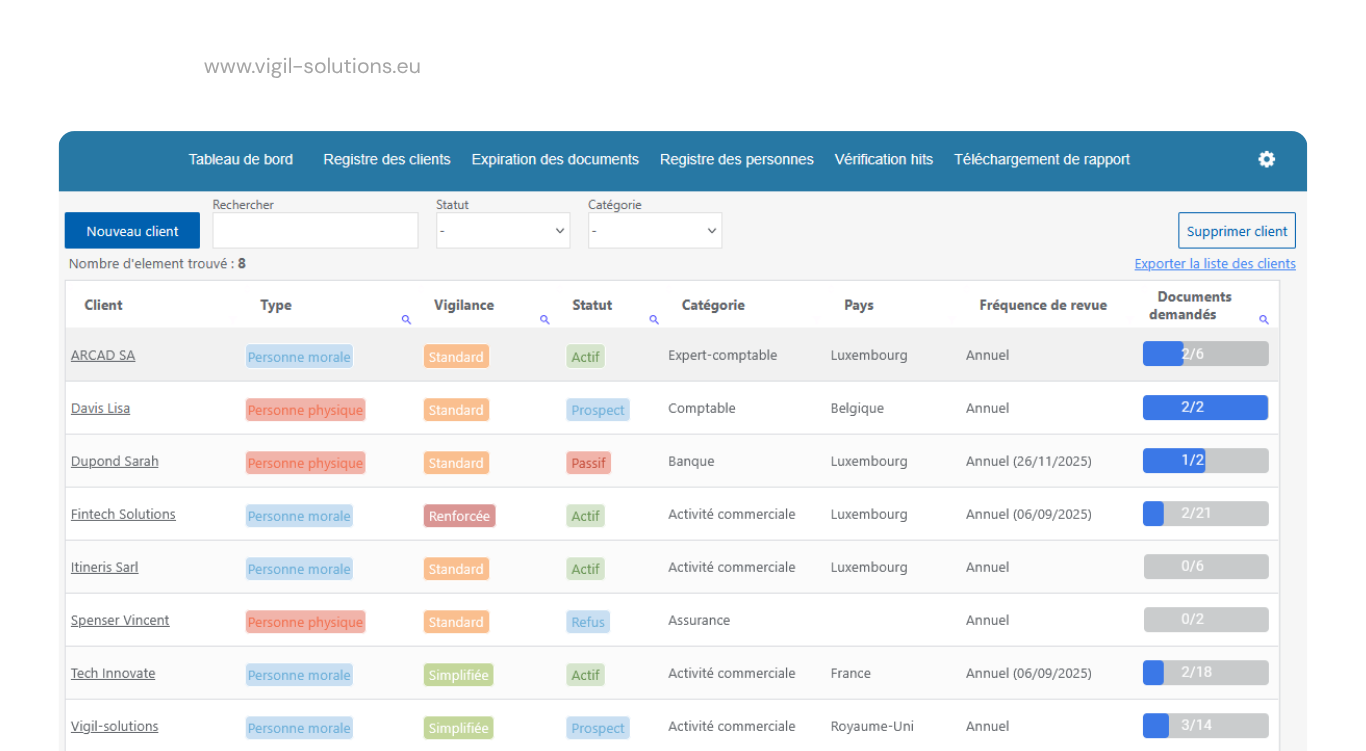This screenshot has width=1366, height=751.
Task: Open the Registre des personnes tab
Action: pos(737,159)
